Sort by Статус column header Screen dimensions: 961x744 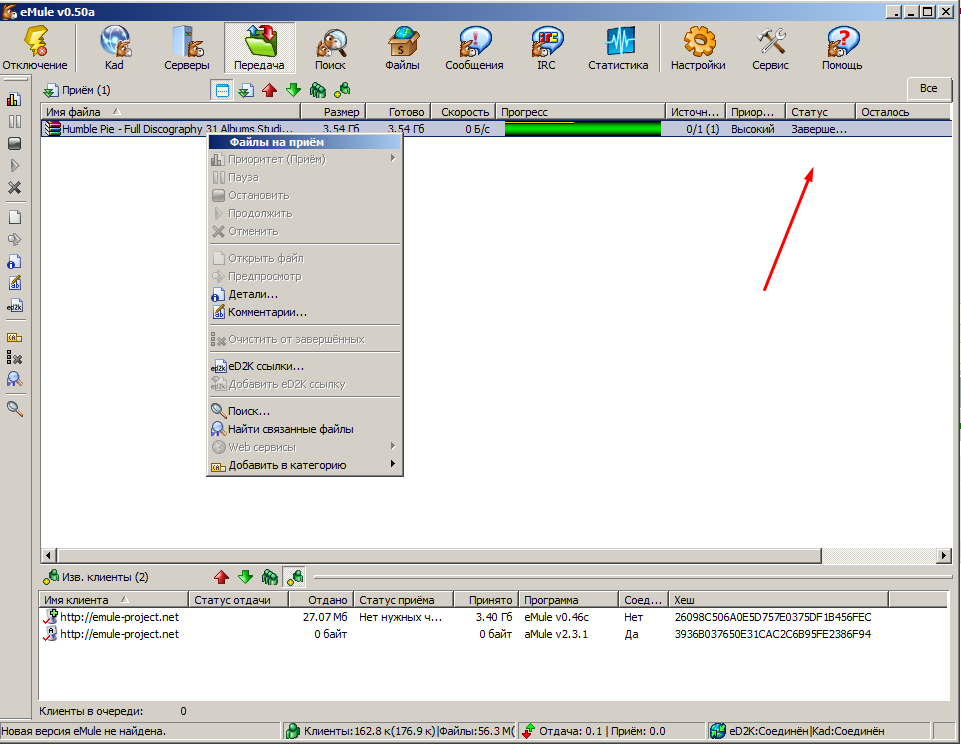tap(820, 112)
